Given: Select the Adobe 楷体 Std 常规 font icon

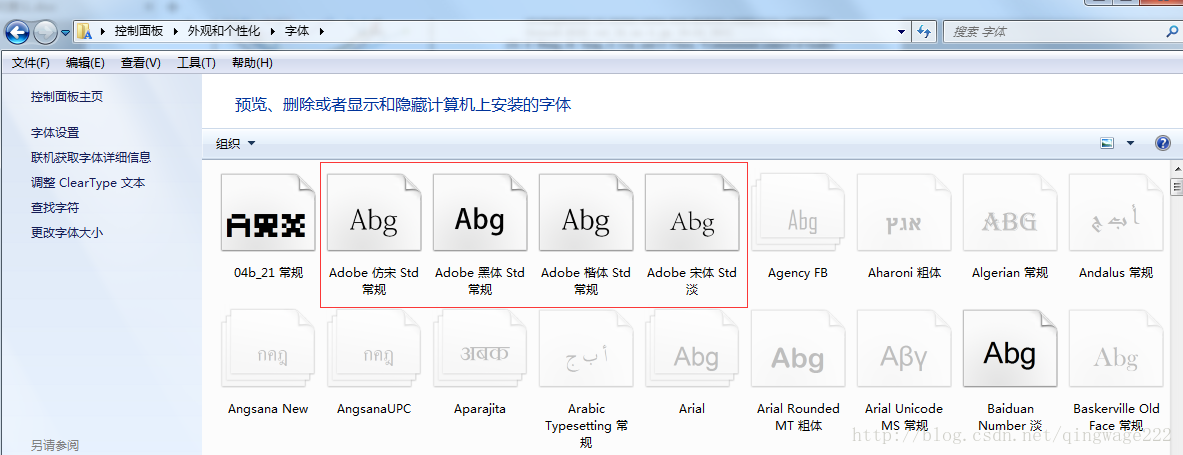Looking at the screenshot, I should (x=586, y=213).
